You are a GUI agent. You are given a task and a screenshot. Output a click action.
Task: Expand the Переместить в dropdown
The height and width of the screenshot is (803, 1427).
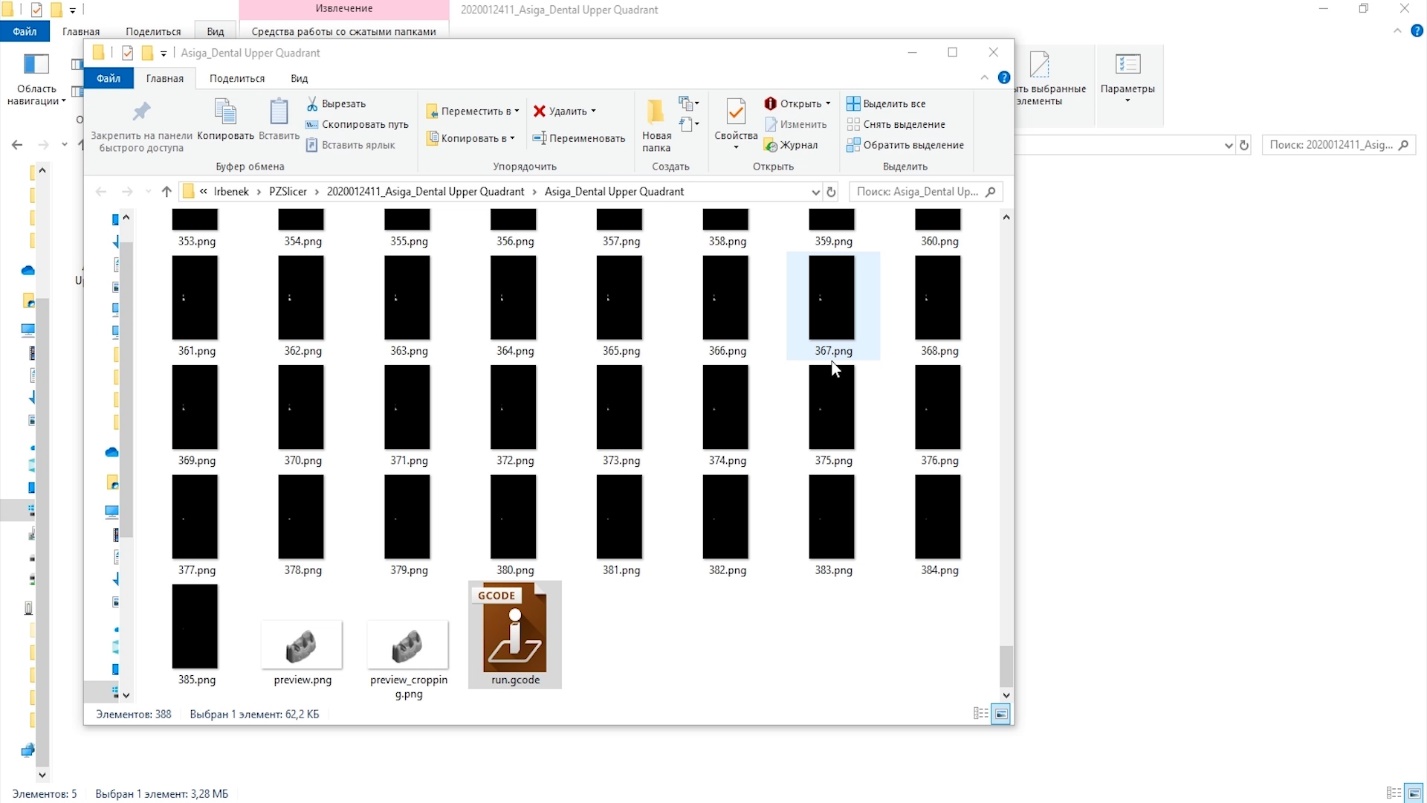(x=516, y=111)
